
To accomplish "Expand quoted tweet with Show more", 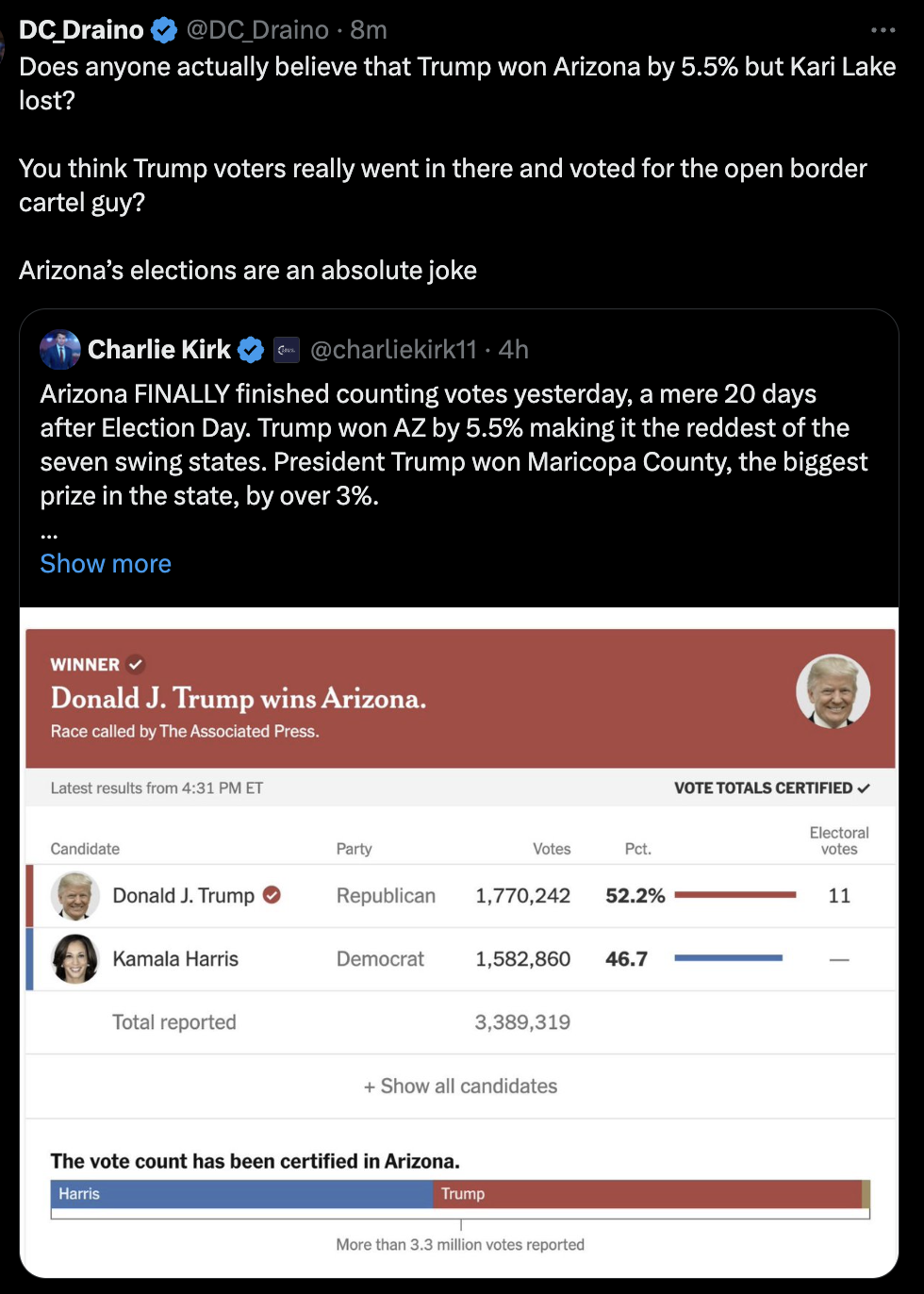I will (x=106, y=563).
